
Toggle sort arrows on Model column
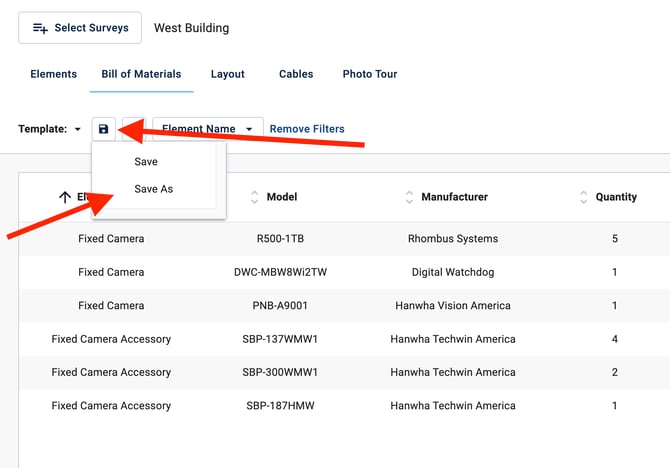[254, 197]
